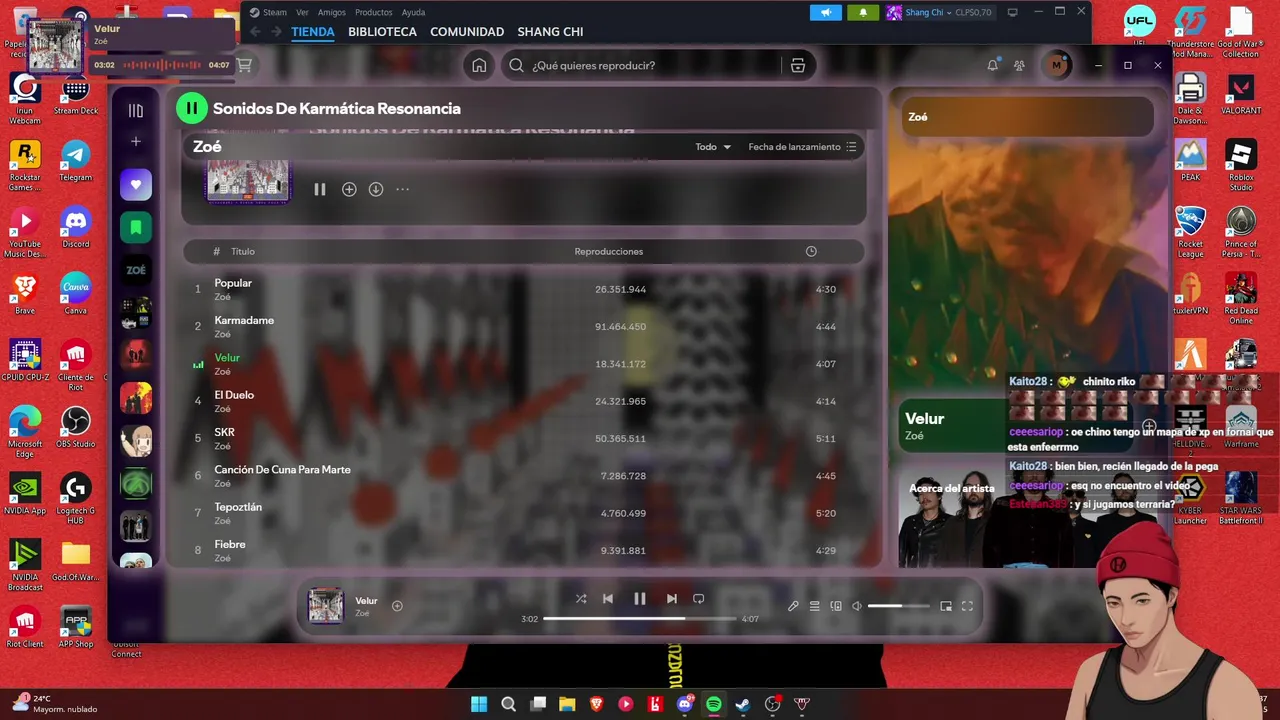Open the browse icon in search bar
This screenshot has width=1280, height=720.
(x=798, y=65)
